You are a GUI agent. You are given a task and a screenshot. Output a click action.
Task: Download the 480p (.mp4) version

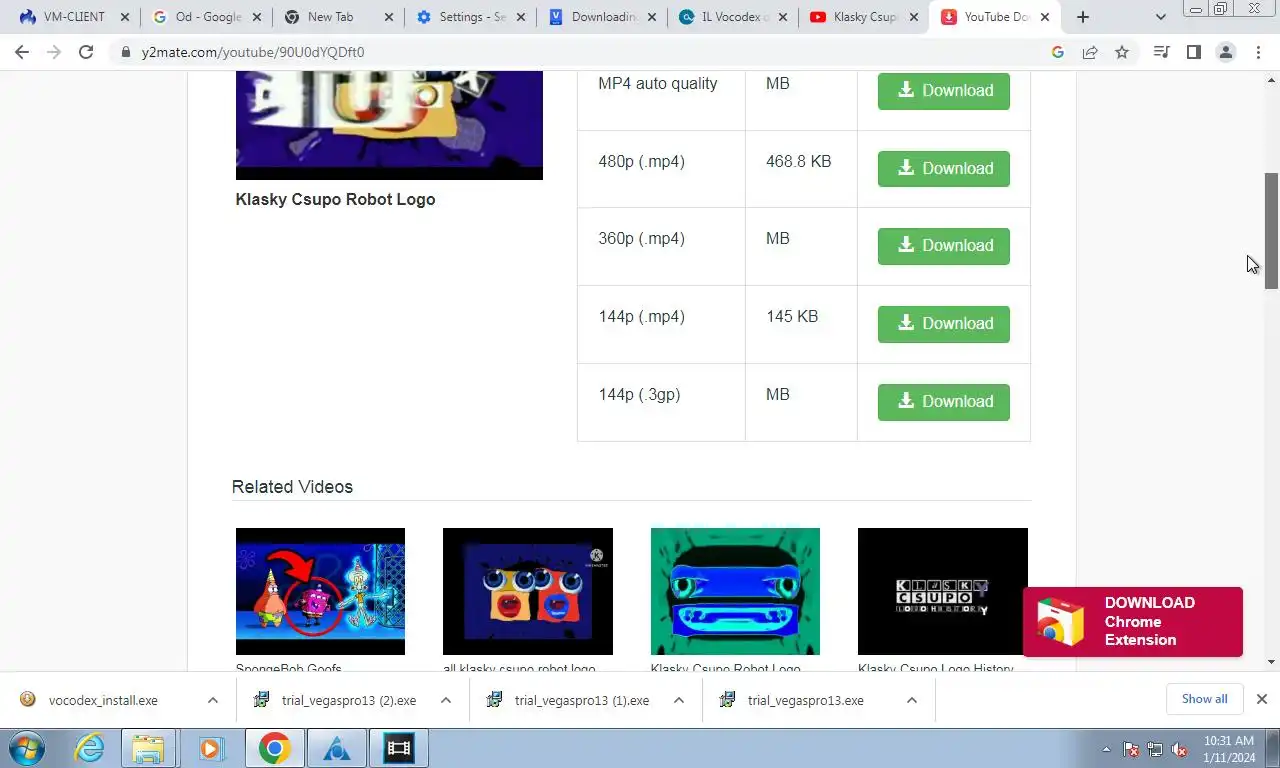944,168
